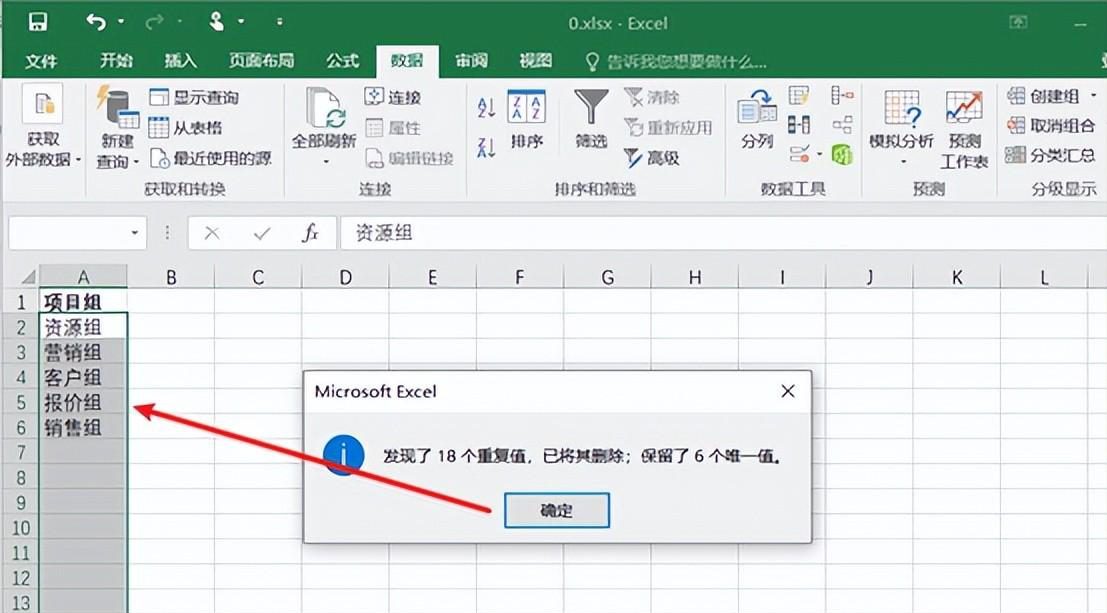1107x613 pixels.
Task: Click 清除 filter button
Action: click(x=652, y=97)
